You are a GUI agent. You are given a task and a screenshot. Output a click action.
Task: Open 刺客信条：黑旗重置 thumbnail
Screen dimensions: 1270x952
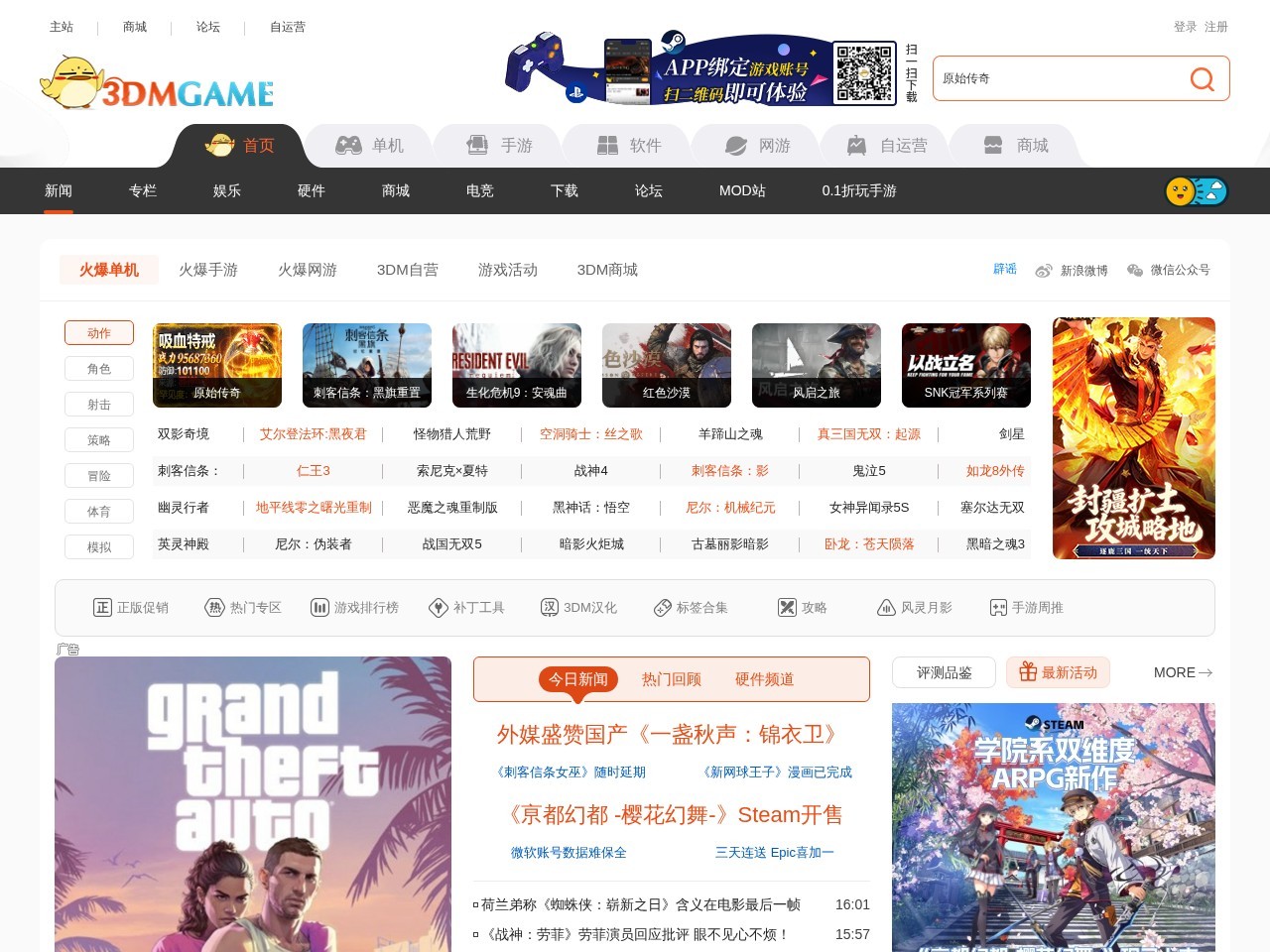367,365
